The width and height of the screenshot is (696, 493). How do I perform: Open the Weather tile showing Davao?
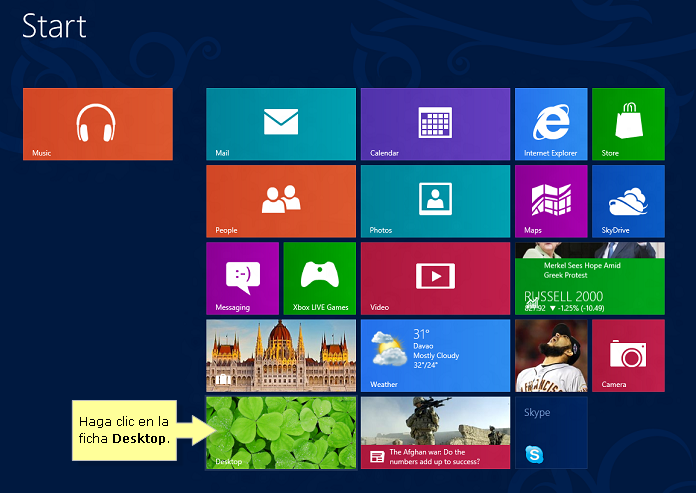point(435,355)
